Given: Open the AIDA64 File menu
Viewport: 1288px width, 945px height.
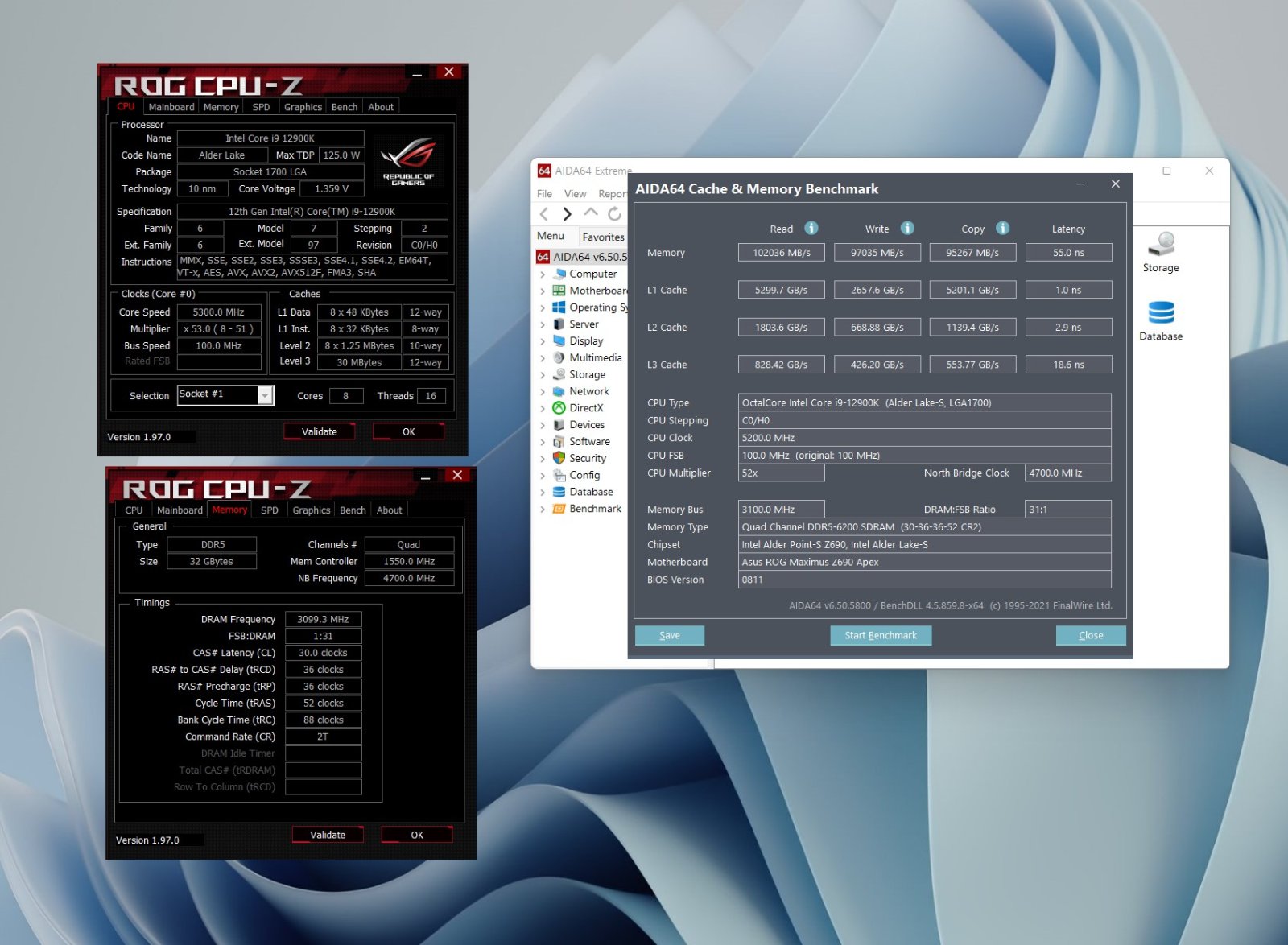Looking at the screenshot, I should pyautogui.click(x=545, y=194).
